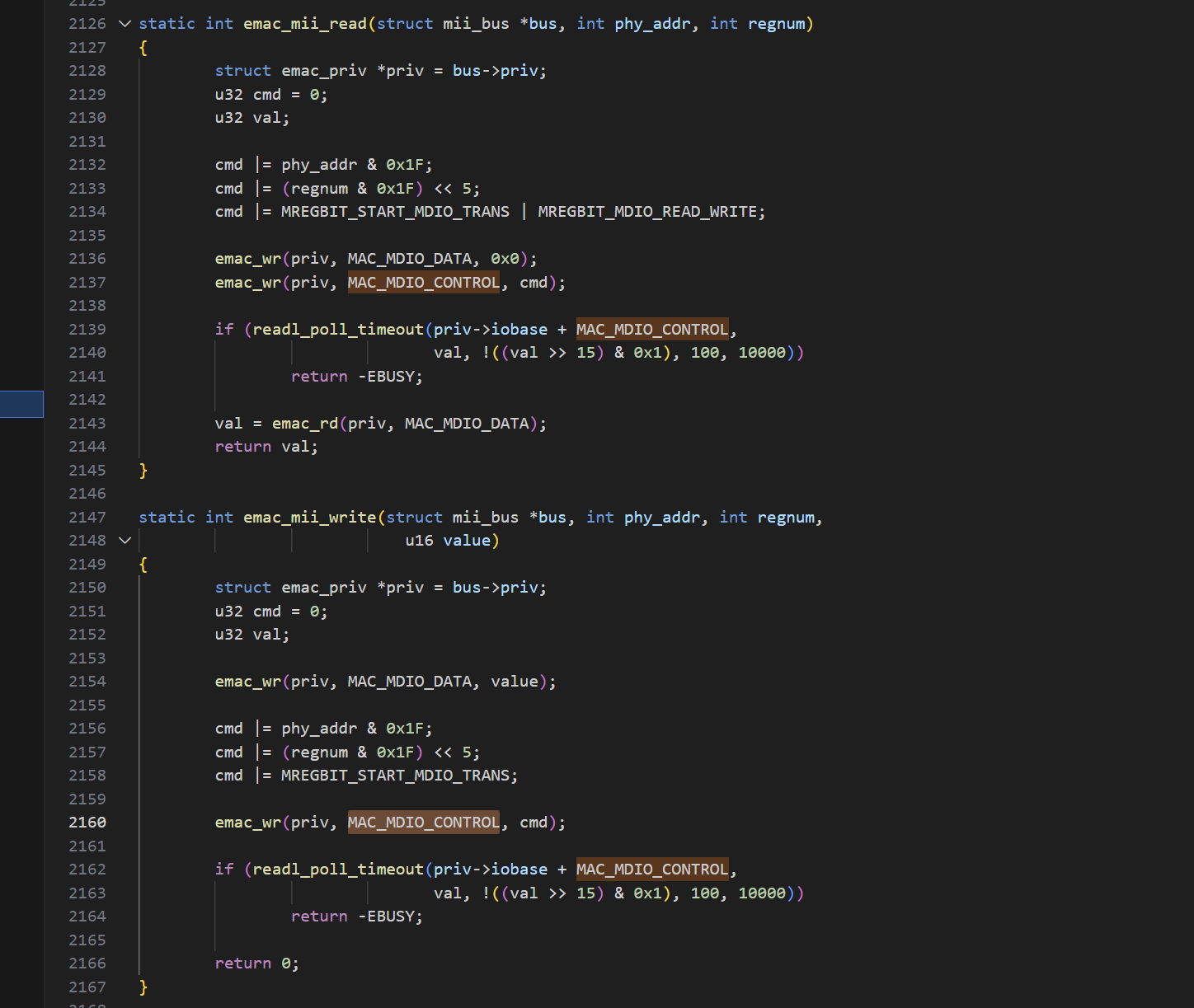
Task: Click highlighted MAC_MDIO_CONTROL on line 2137
Action: coord(423,283)
